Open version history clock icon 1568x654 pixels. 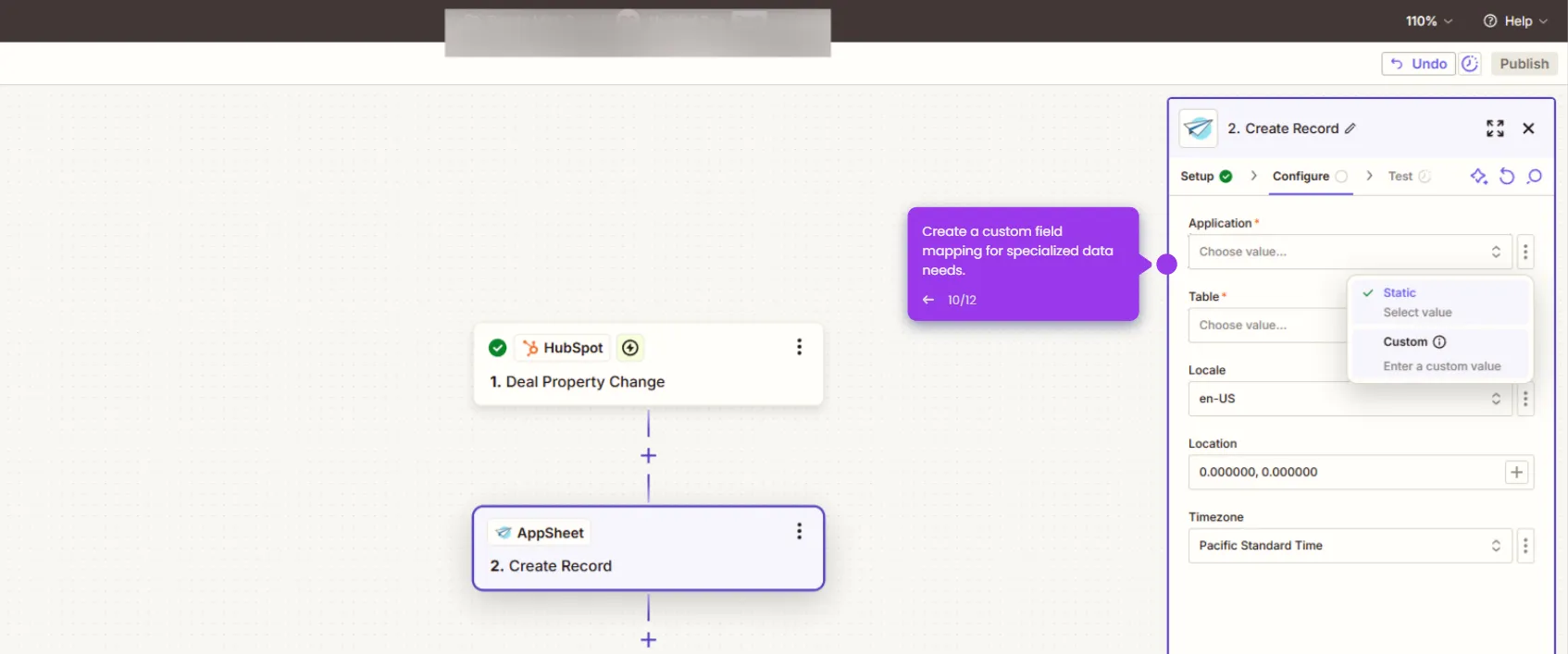[x=1470, y=64]
